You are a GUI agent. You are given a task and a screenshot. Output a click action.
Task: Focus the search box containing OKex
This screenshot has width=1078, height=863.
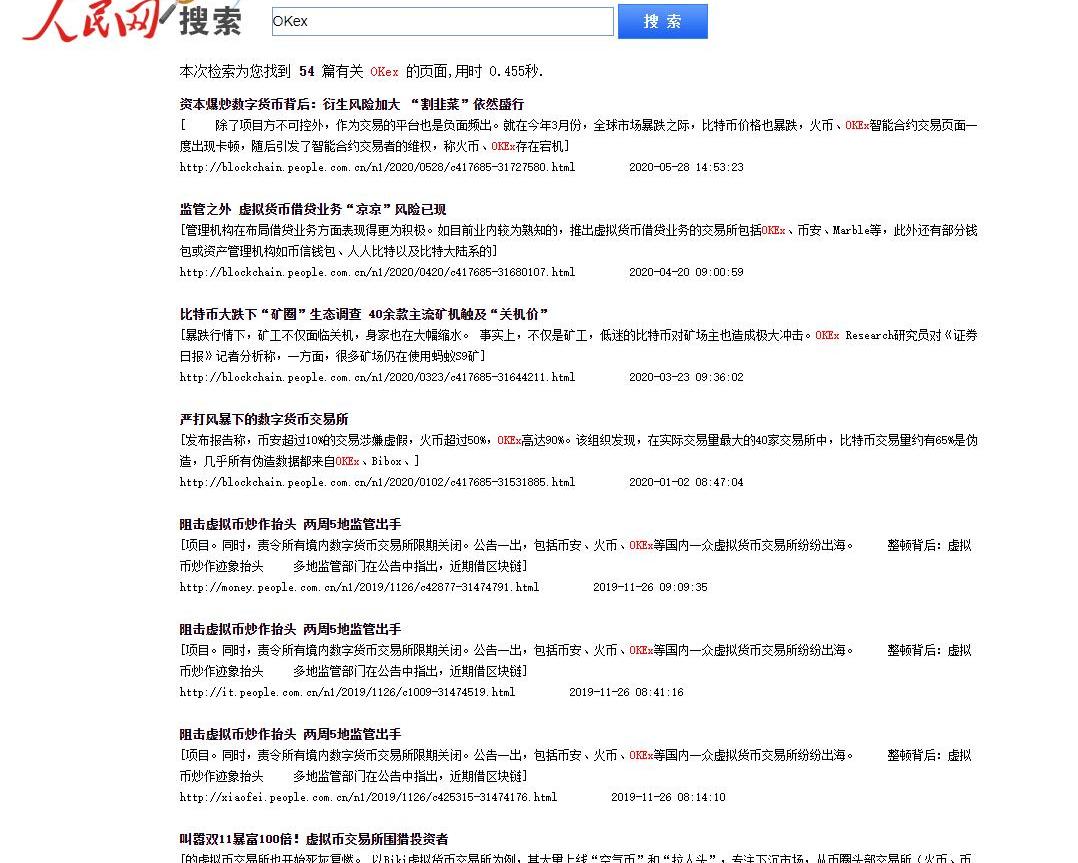point(442,21)
